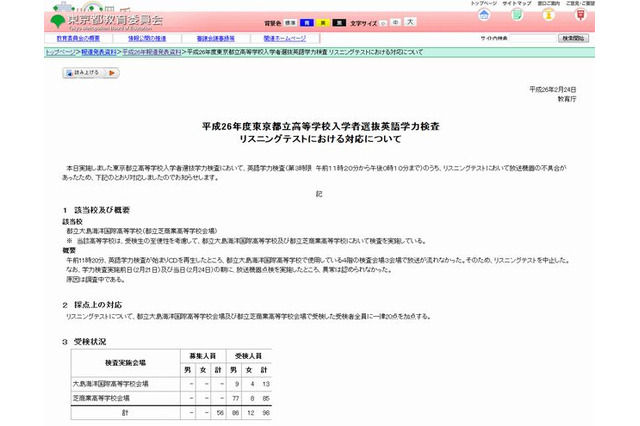
Task: Open the サイトマップ icon
Action: [517, 15]
